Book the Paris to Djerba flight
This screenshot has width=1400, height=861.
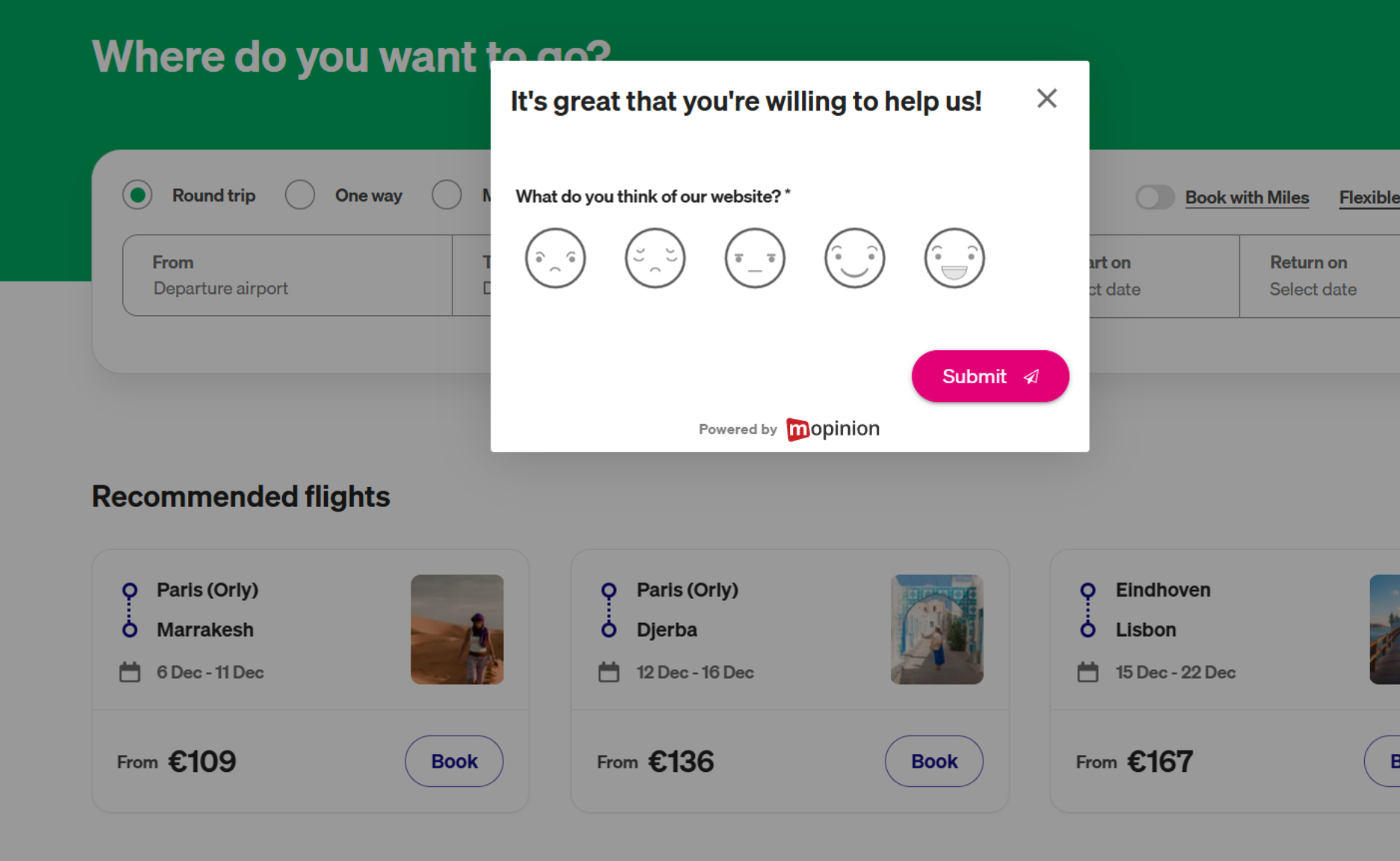click(x=933, y=761)
